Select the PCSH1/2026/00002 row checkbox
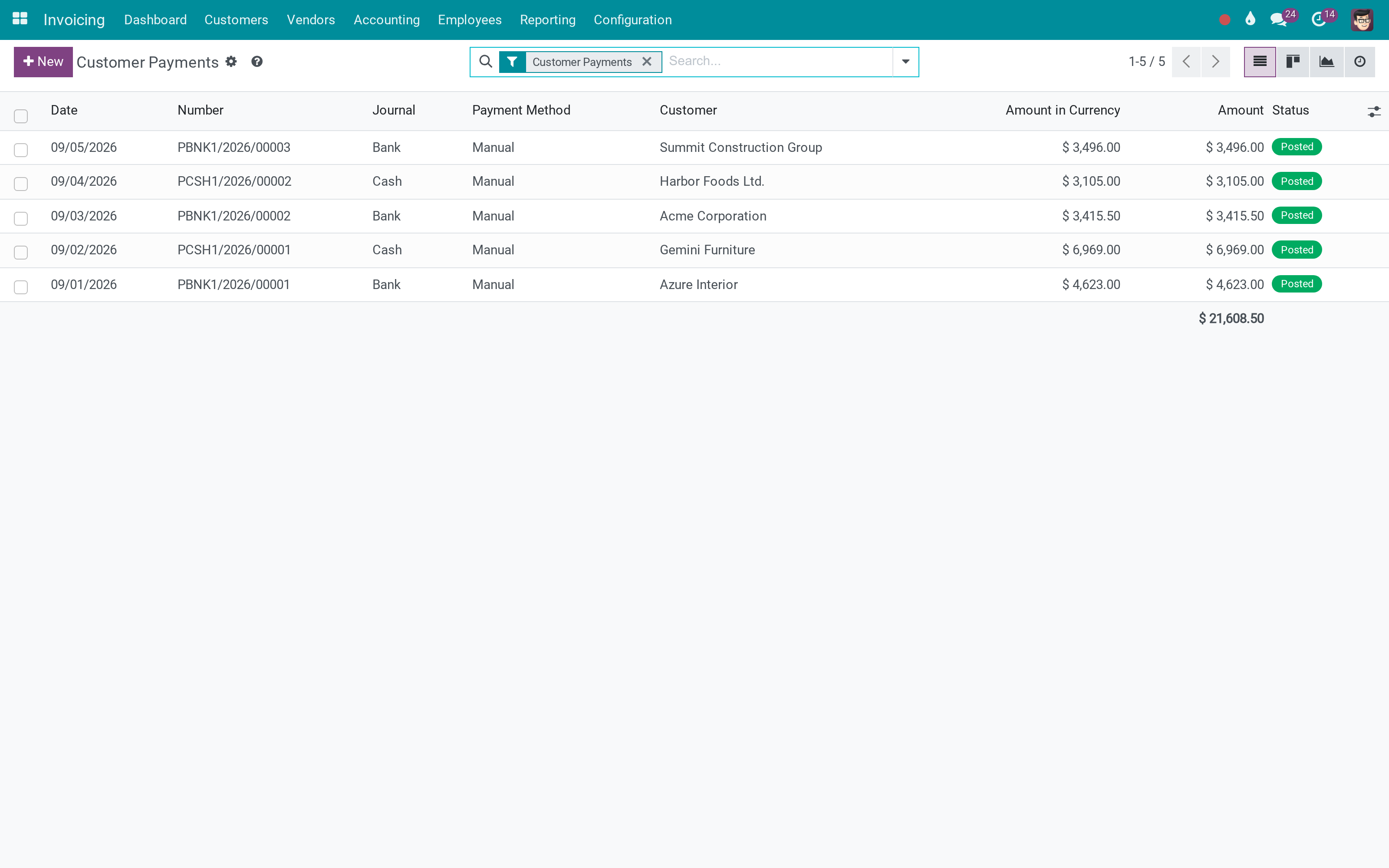The width and height of the screenshot is (1389, 868). [21, 184]
